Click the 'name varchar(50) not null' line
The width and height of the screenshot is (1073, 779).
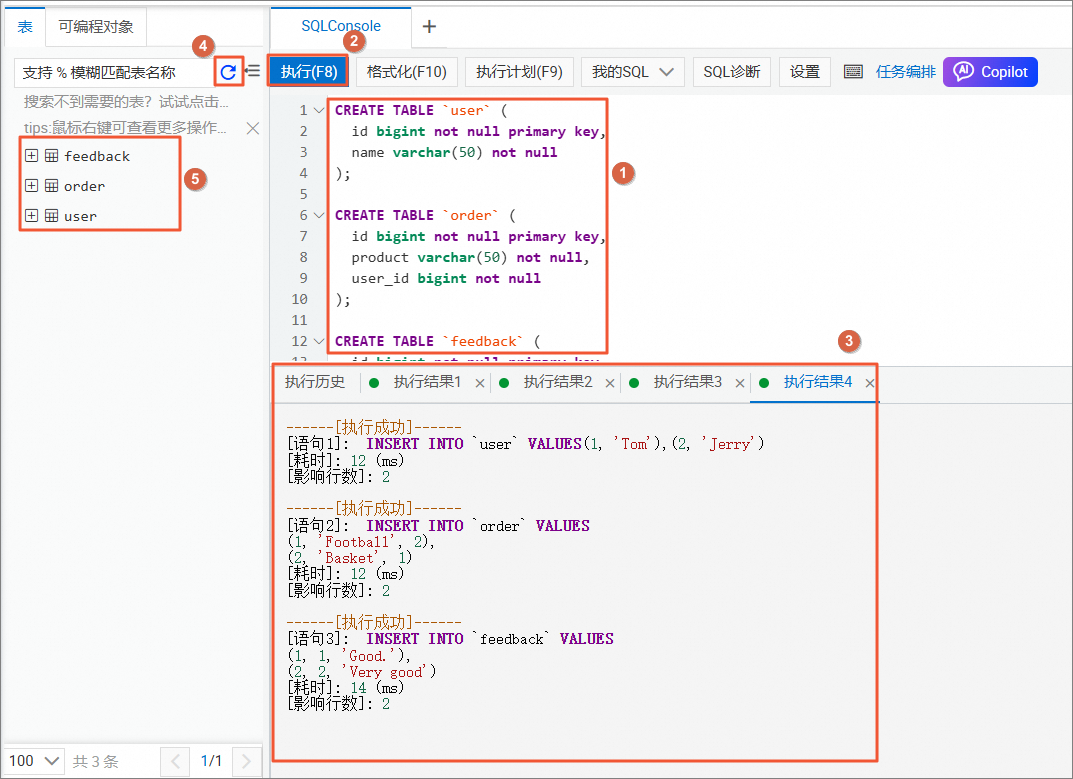coord(454,152)
